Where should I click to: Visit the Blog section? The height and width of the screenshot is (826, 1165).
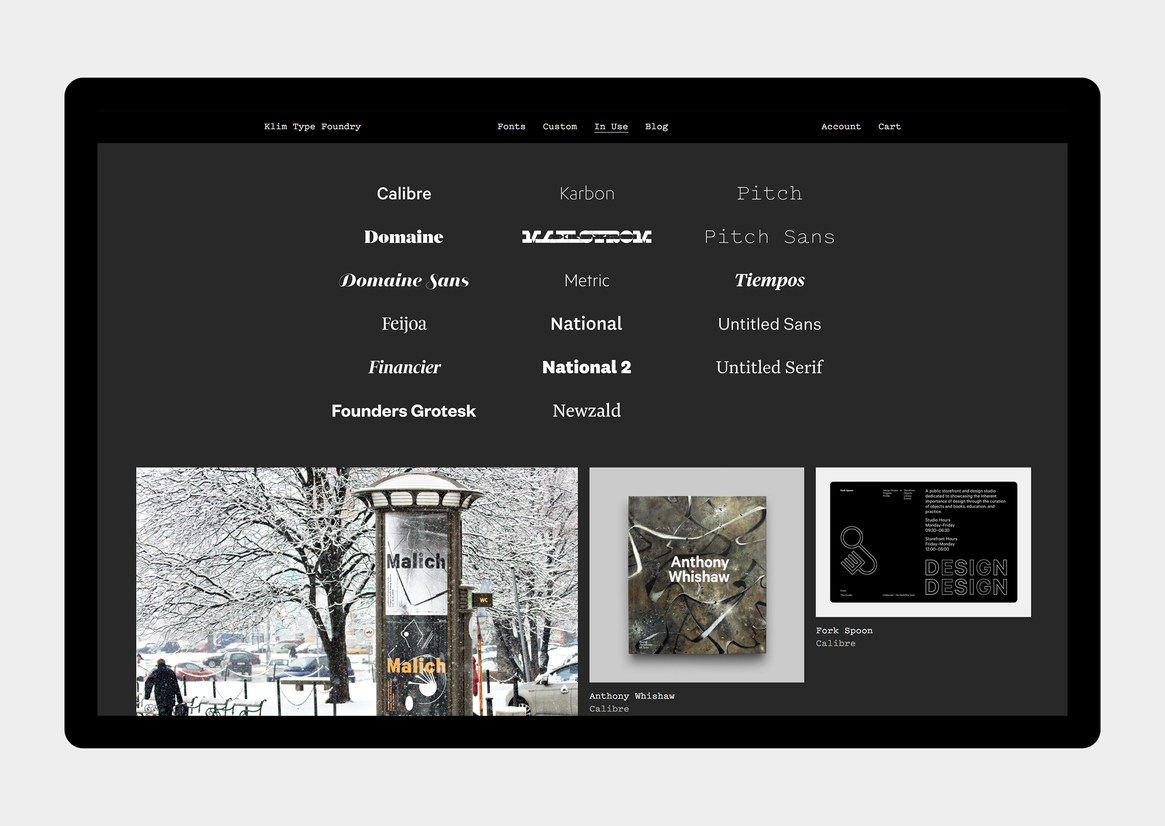click(656, 126)
